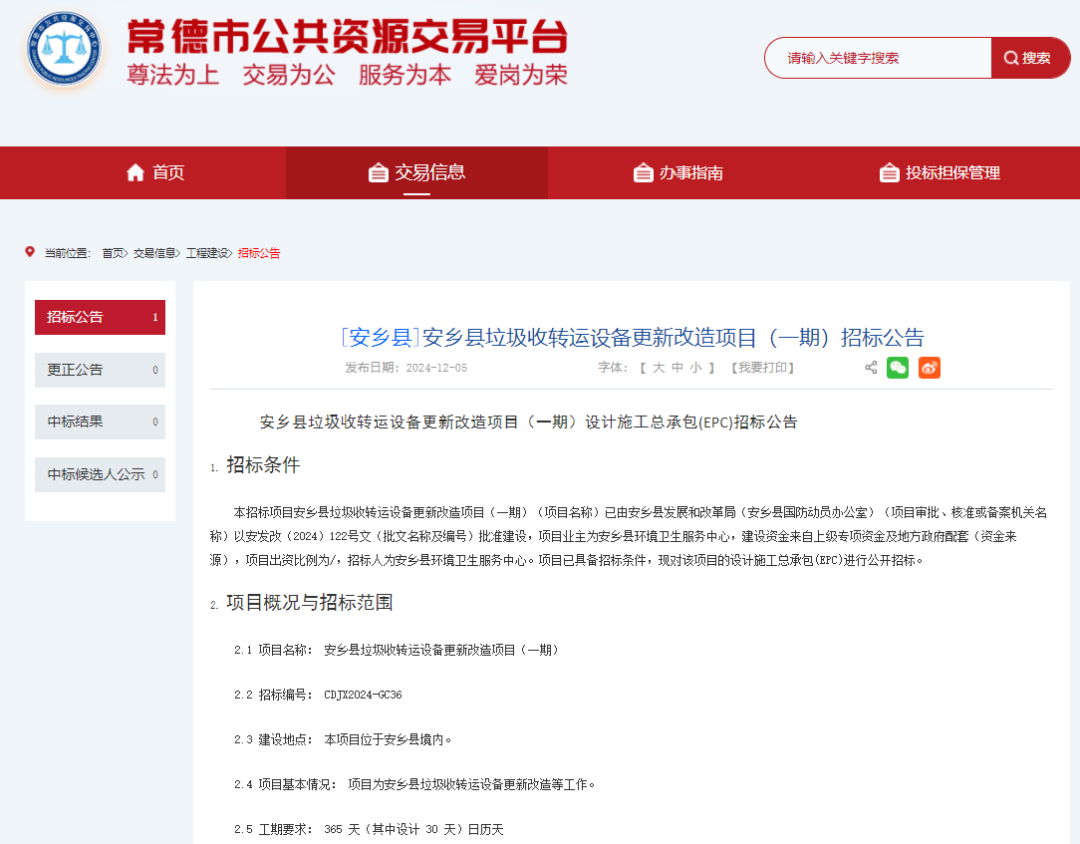
Task: Go to 首页 in the breadcrumb
Action: (x=113, y=253)
